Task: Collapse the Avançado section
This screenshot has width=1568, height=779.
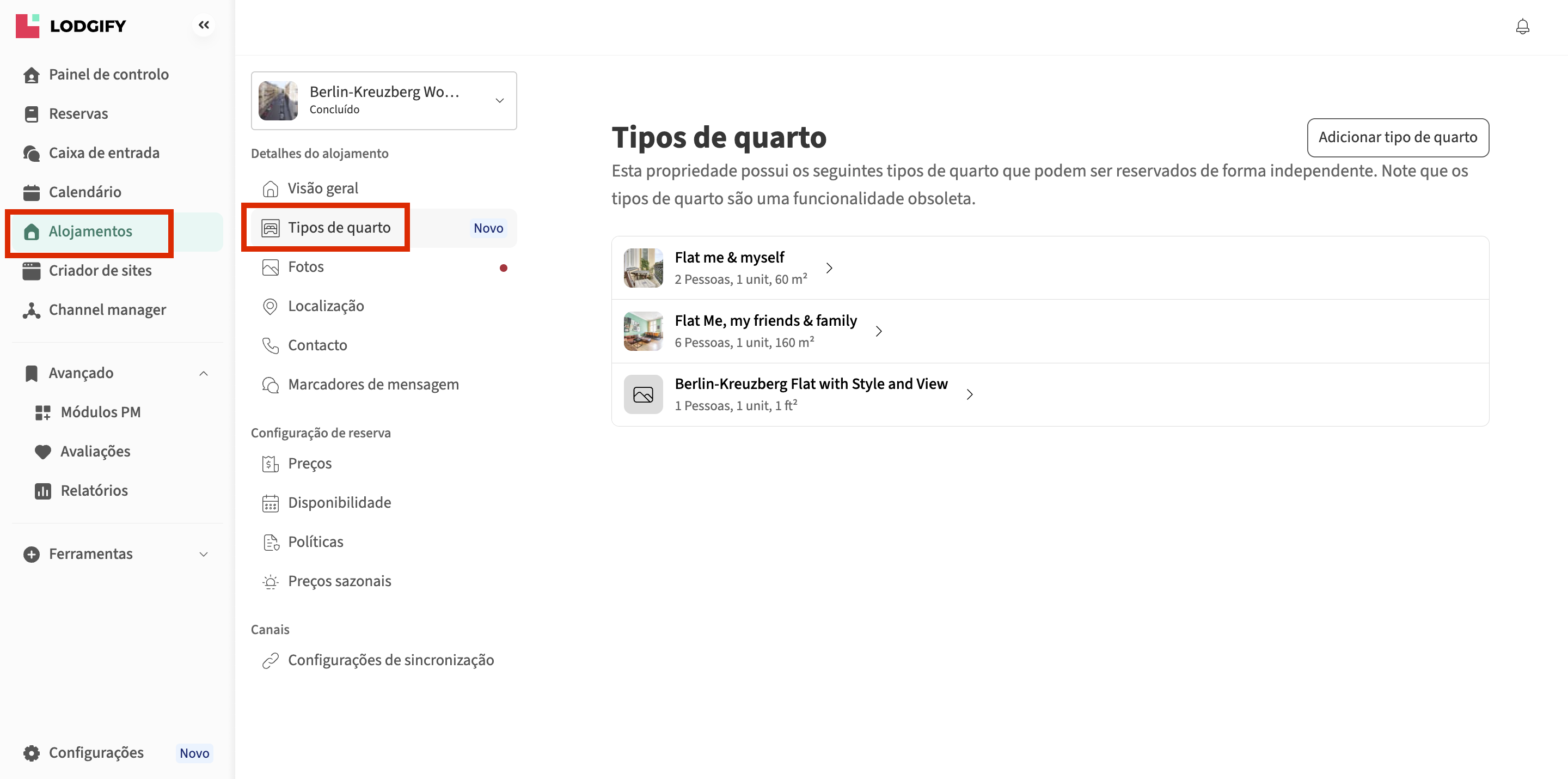Action: pos(204,373)
